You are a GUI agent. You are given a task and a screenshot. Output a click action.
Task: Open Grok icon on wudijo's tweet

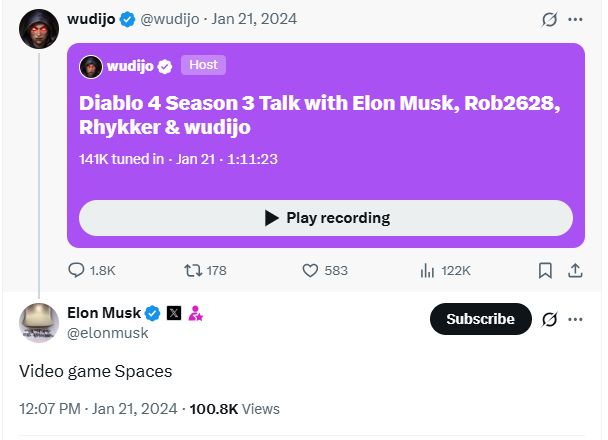coord(548,19)
